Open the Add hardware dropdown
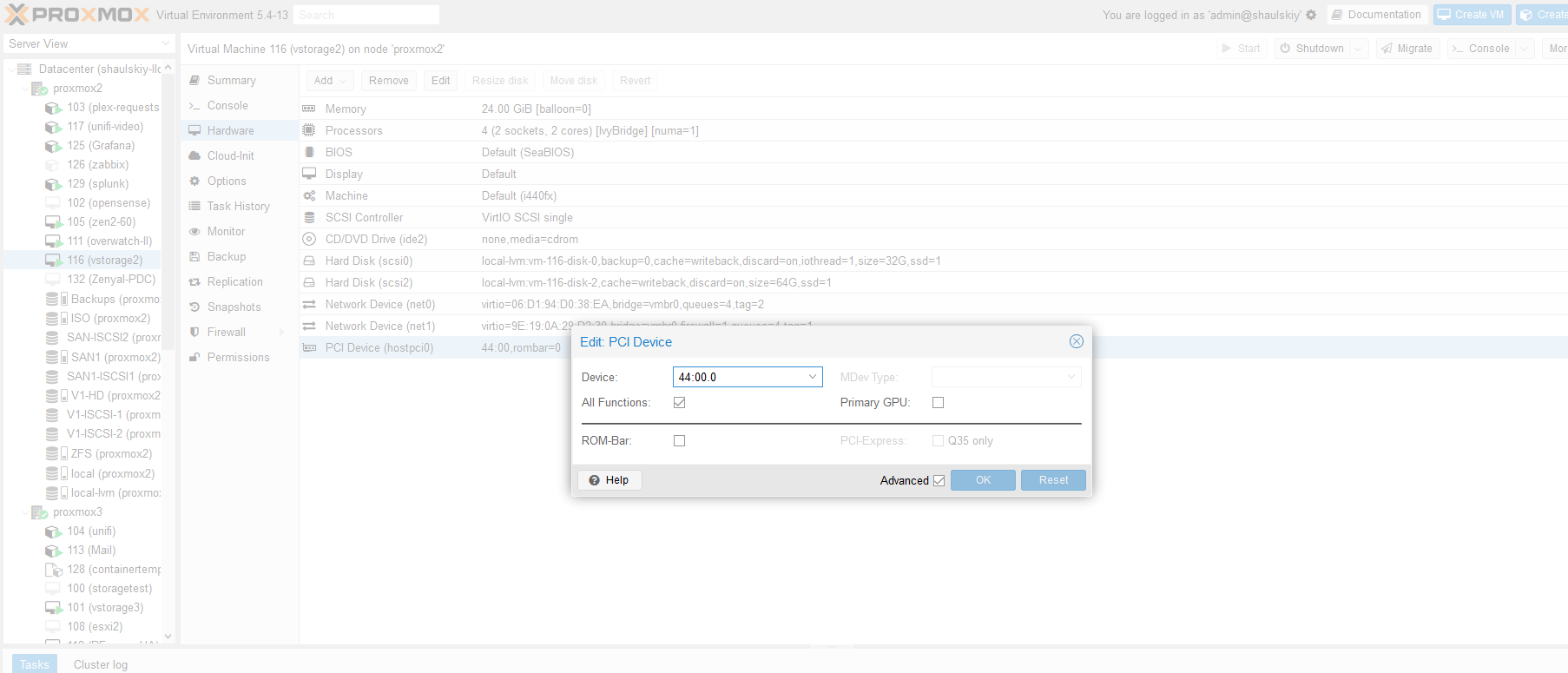1568x673 pixels. coord(330,81)
